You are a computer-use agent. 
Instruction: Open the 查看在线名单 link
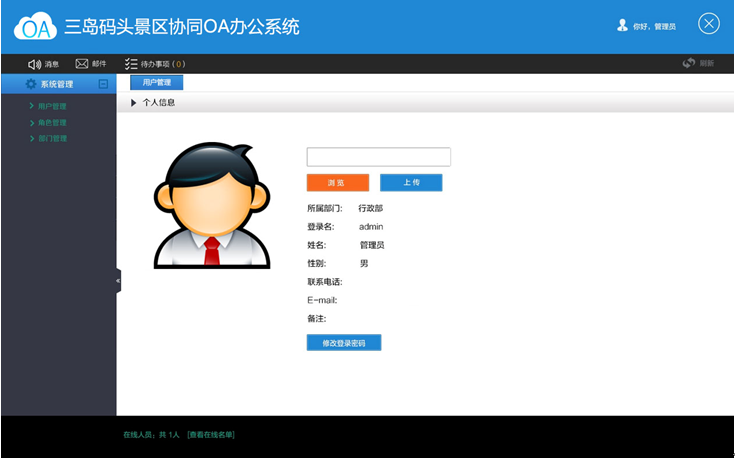tap(211, 435)
